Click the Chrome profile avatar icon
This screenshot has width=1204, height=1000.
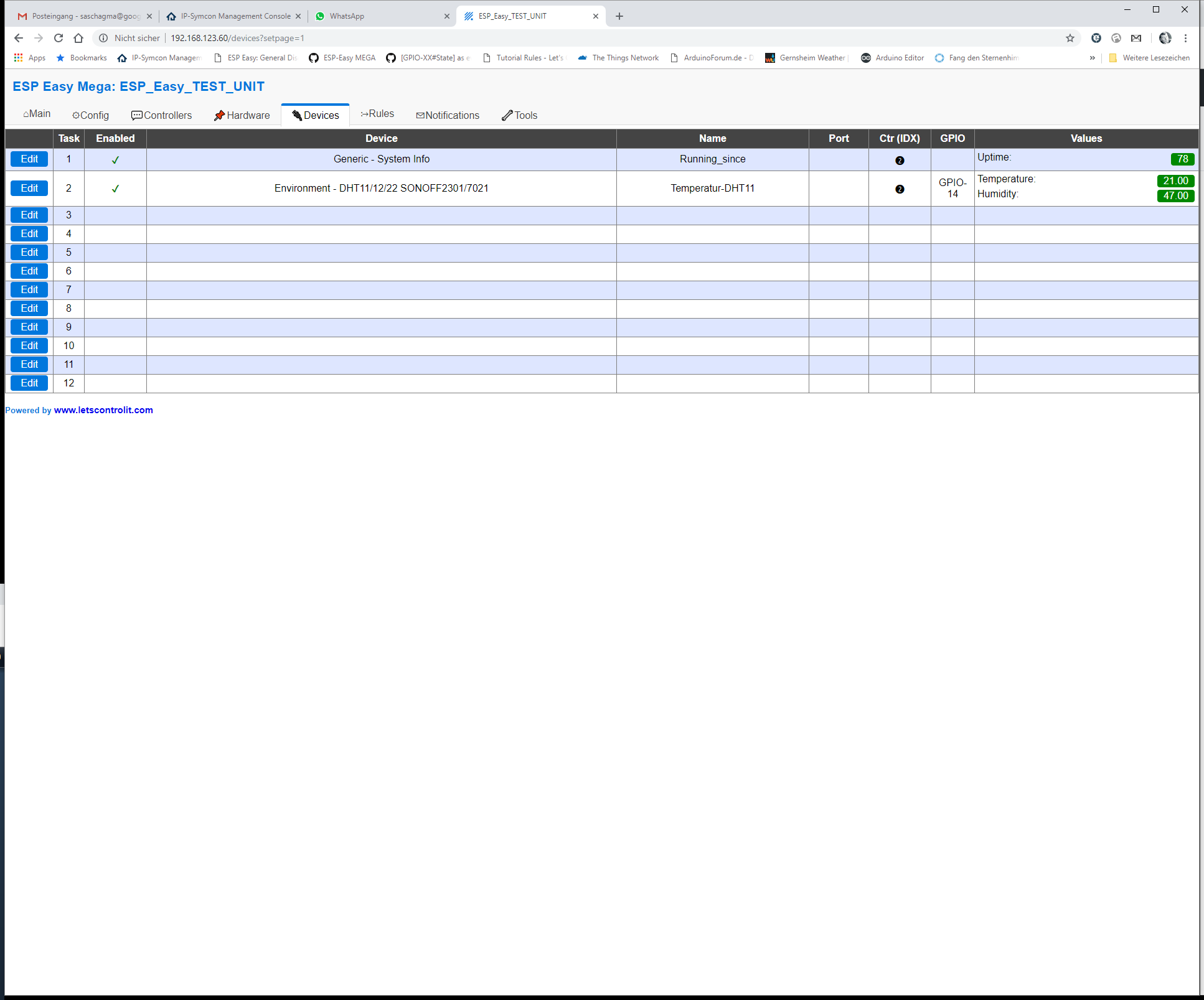1165,38
